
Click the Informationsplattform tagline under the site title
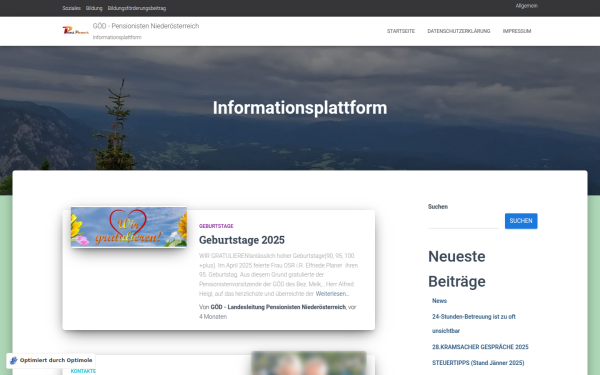coord(117,38)
